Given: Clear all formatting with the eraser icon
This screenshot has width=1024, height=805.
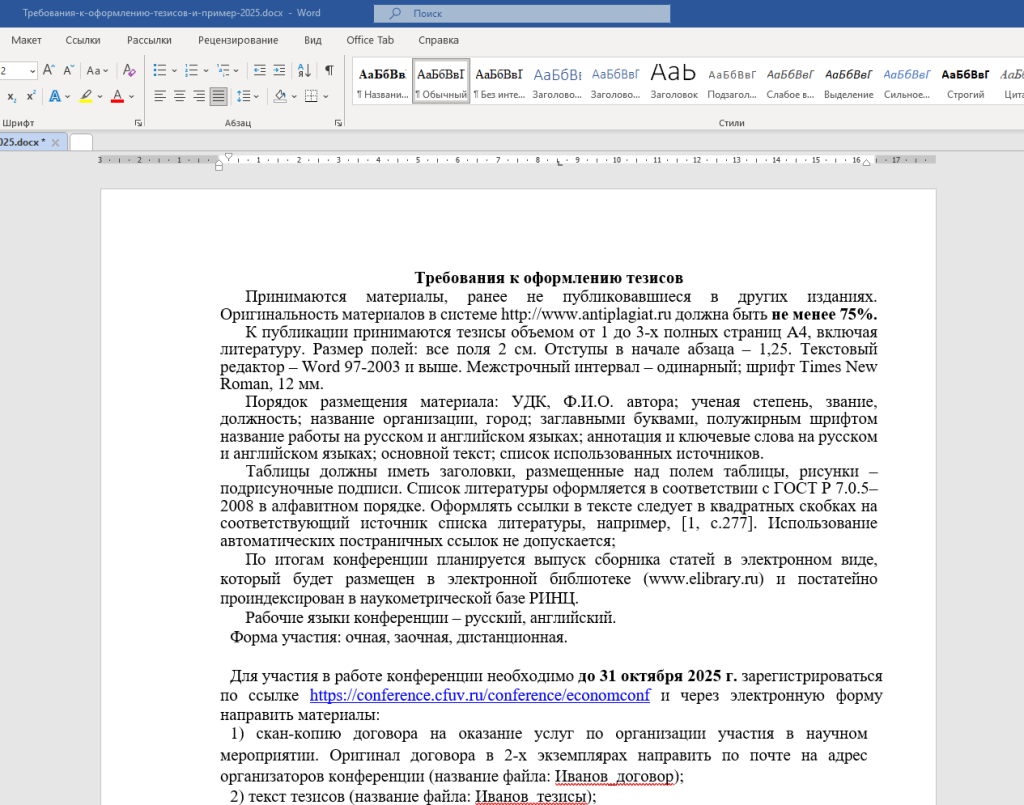Looking at the screenshot, I should [x=129, y=71].
